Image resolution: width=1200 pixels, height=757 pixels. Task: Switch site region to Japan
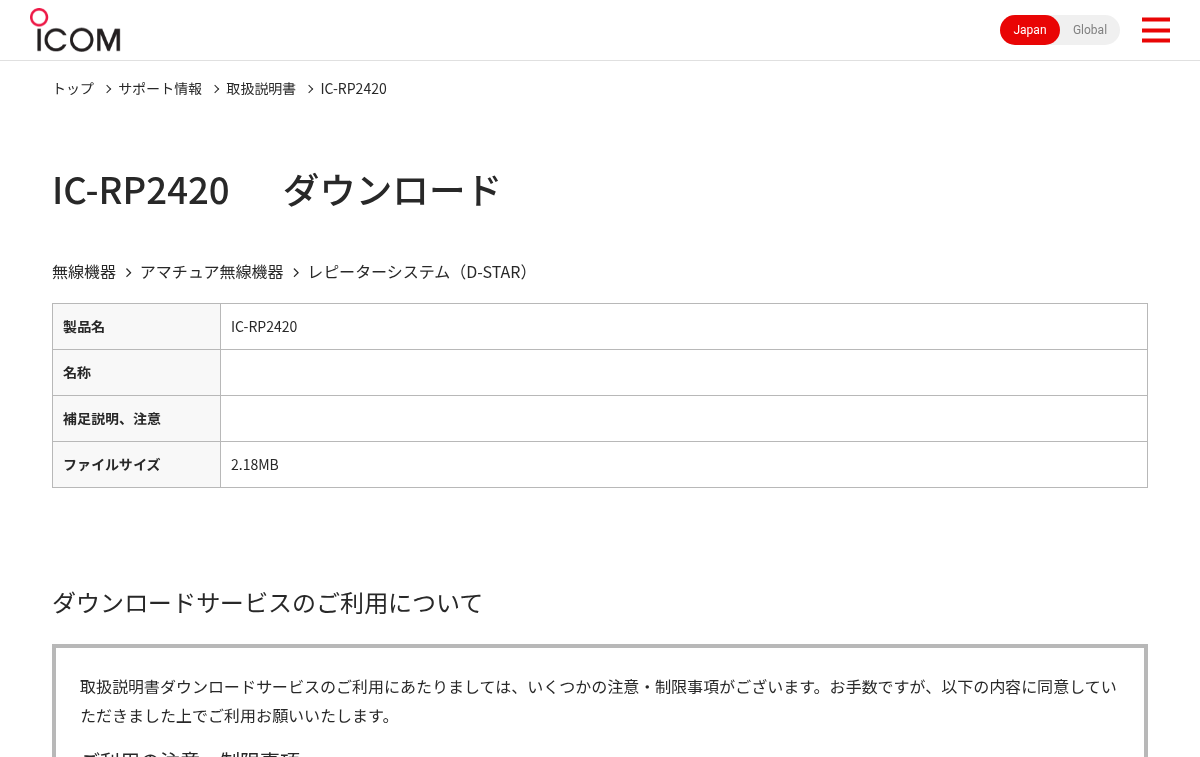(1030, 30)
